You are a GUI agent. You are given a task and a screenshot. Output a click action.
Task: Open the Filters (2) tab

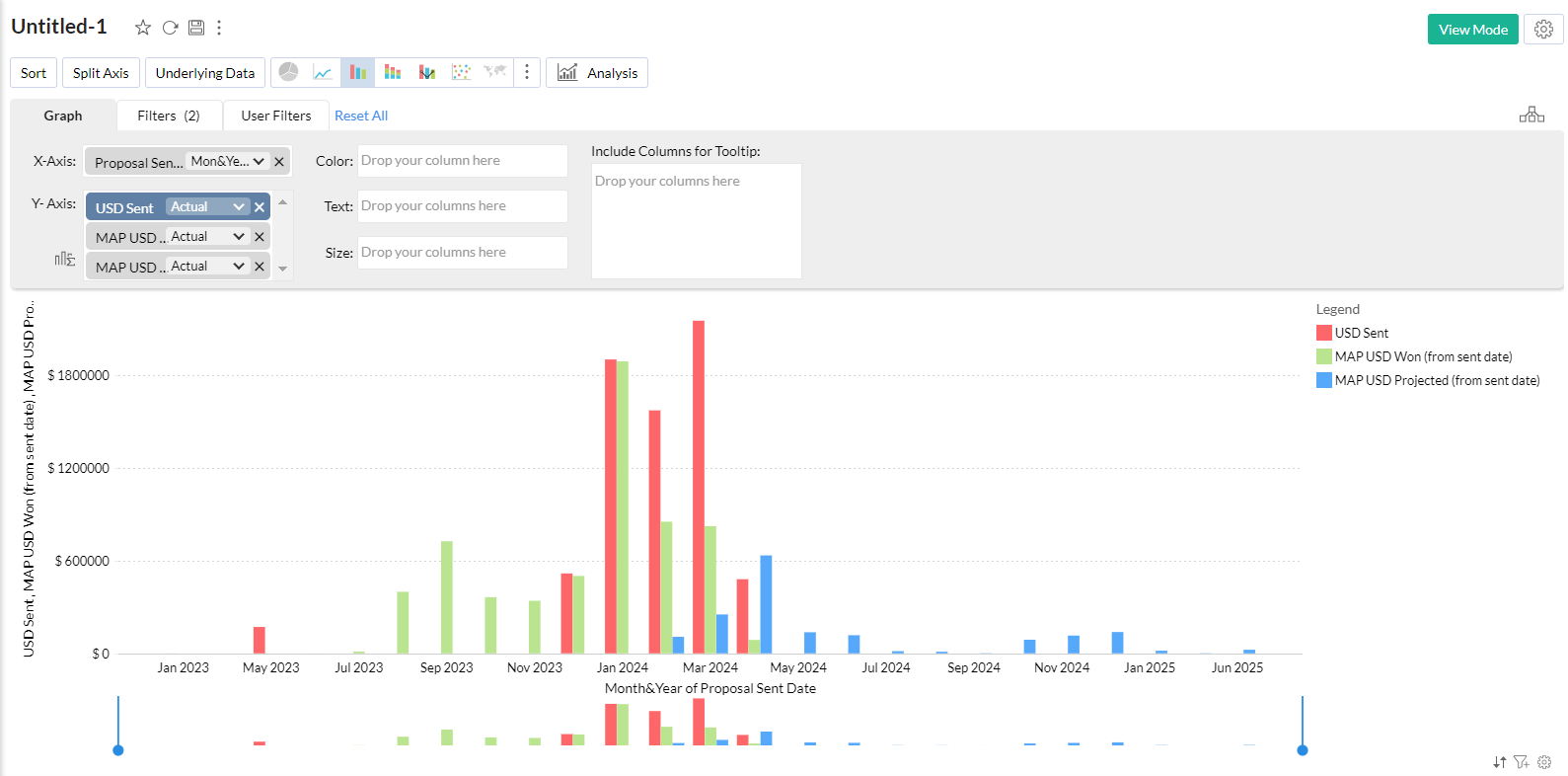point(169,116)
